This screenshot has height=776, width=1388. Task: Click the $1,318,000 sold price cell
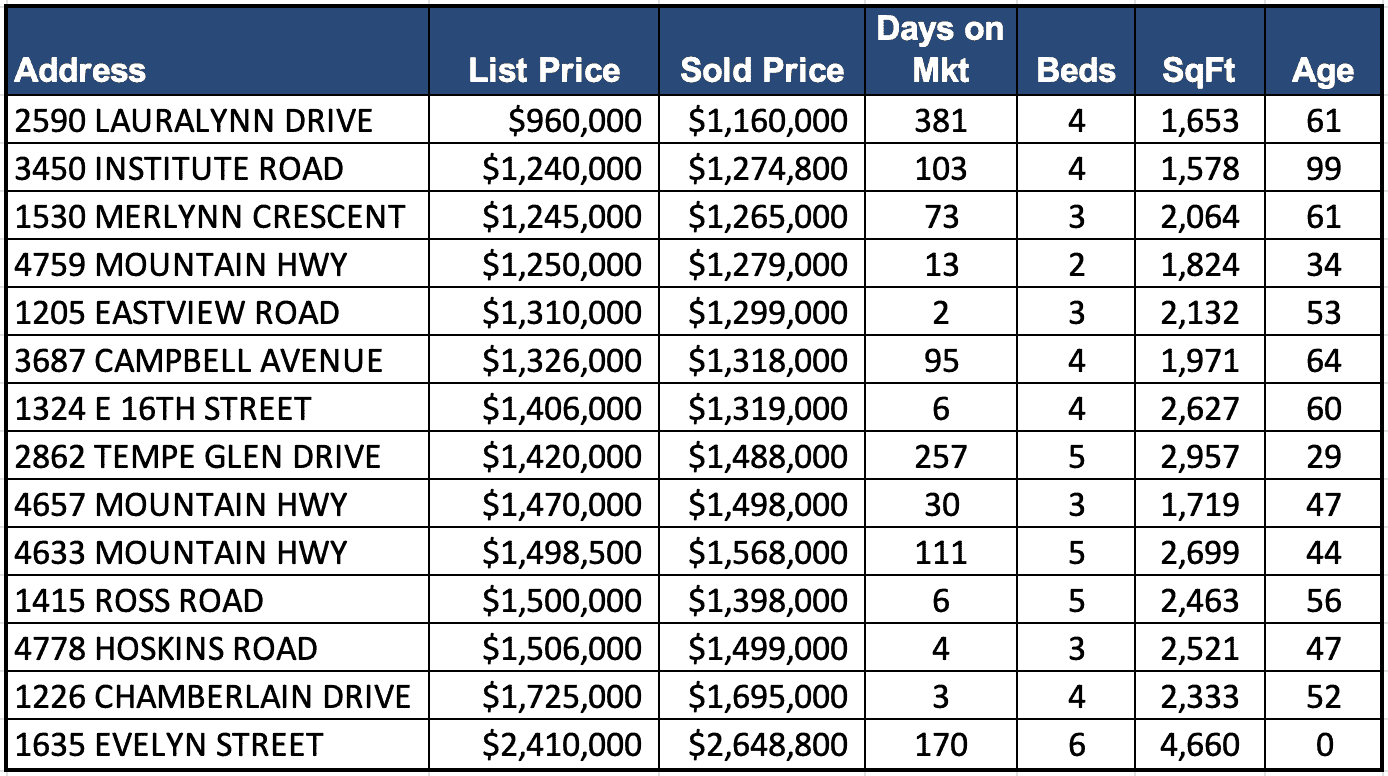767,361
